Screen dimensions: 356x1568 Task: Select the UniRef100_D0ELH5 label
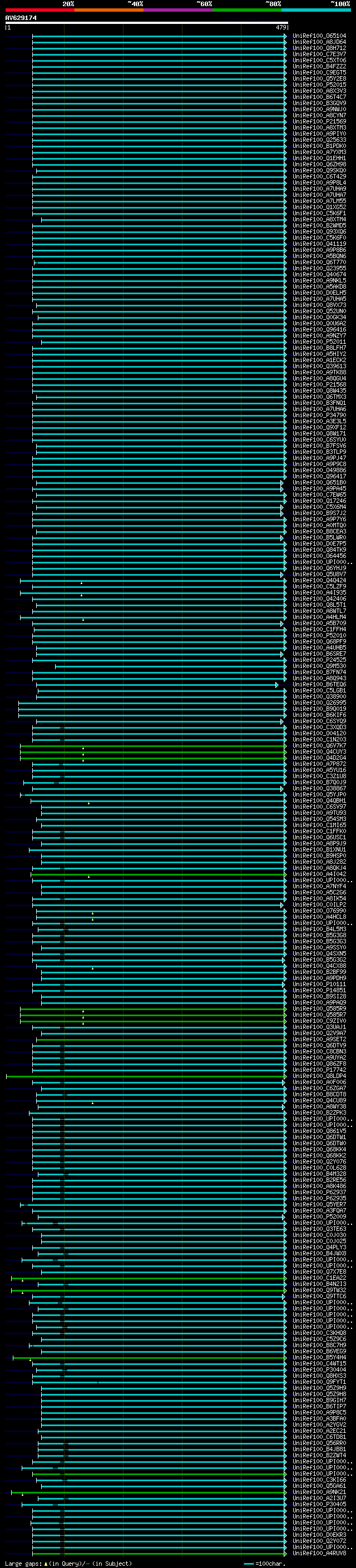click(x=319, y=293)
